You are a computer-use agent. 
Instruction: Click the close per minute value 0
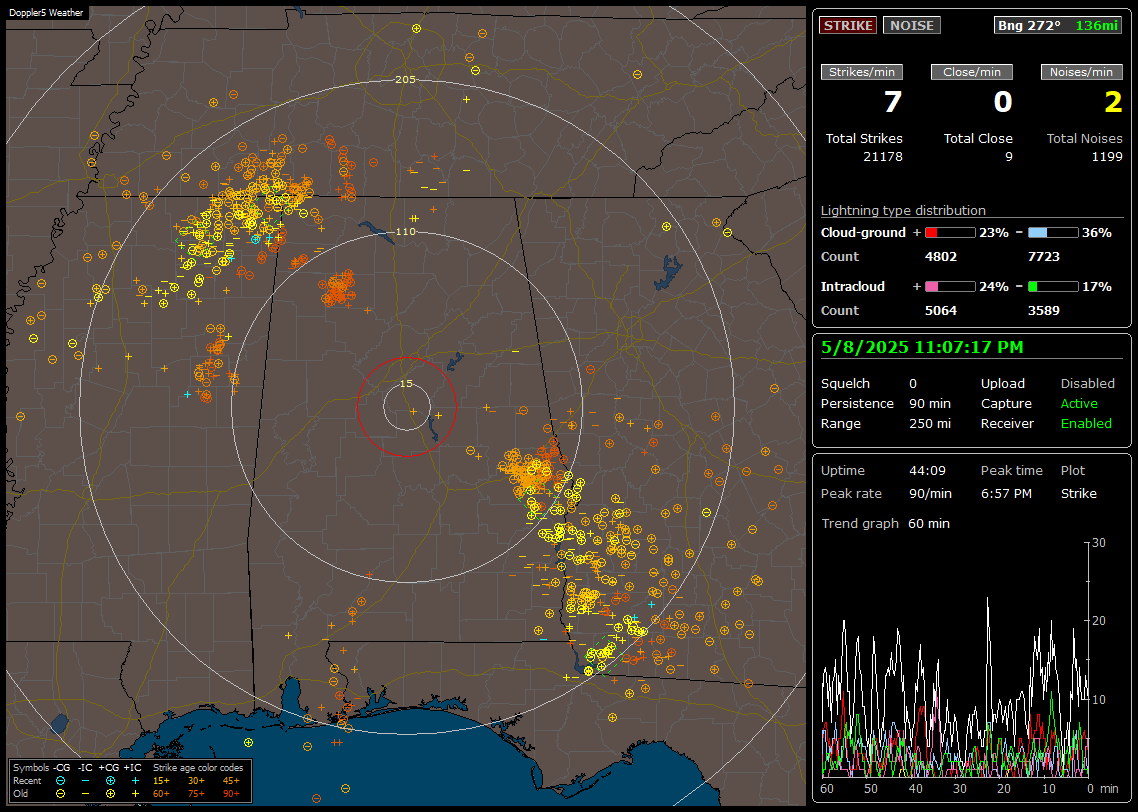pyautogui.click(x=1002, y=102)
